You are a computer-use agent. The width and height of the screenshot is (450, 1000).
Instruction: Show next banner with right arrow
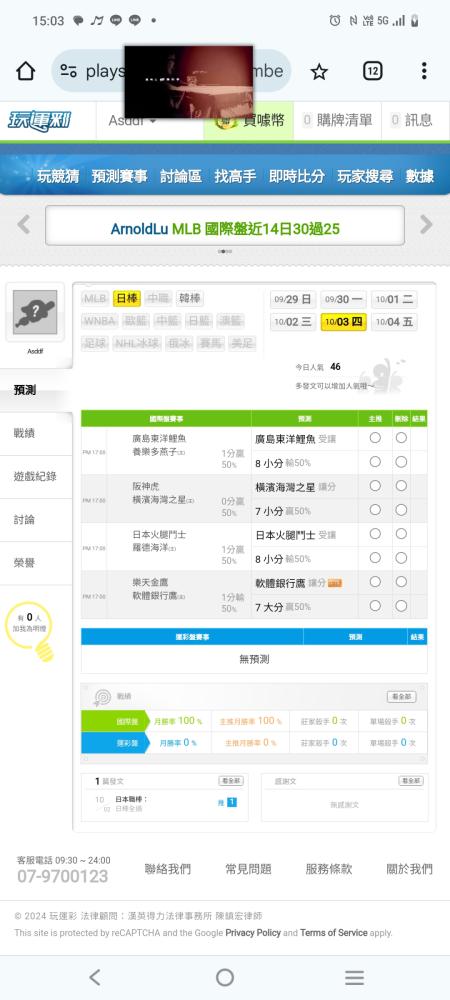(x=426, y=224)
